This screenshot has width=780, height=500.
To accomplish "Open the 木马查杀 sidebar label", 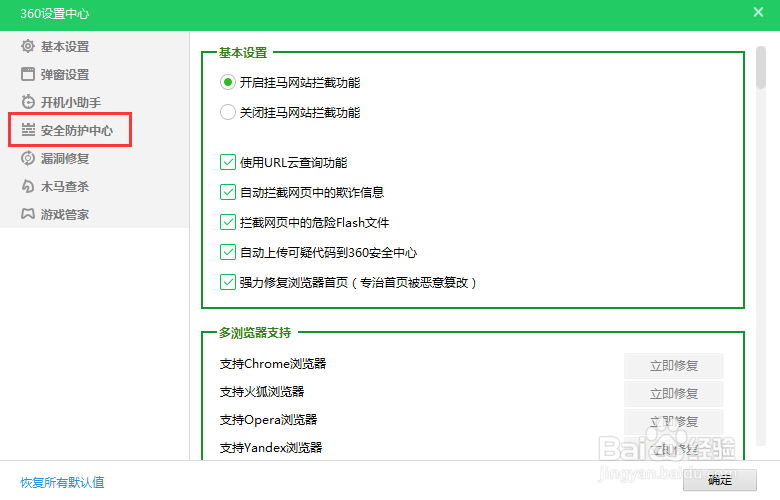I will pos(65,187).
